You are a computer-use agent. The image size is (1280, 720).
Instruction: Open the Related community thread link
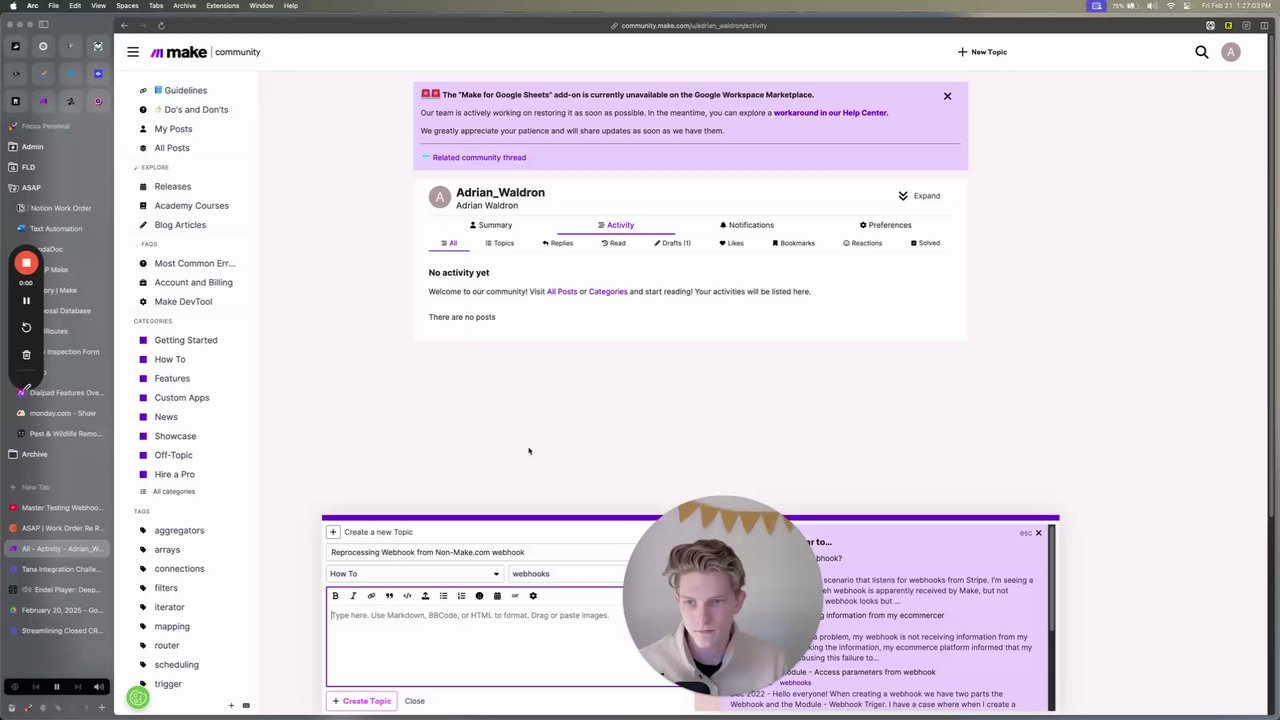coord(479,157)
